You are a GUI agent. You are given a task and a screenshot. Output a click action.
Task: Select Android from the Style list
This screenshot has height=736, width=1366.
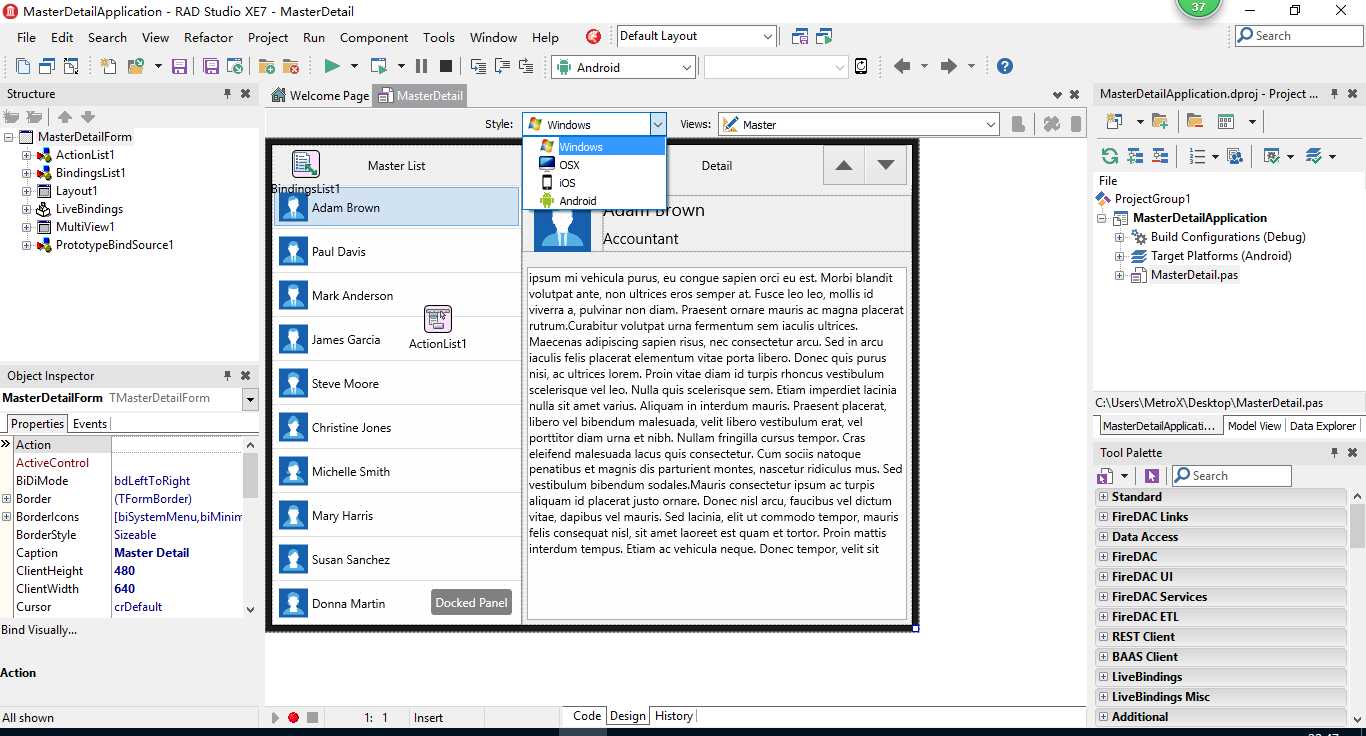tap(594, 201)
